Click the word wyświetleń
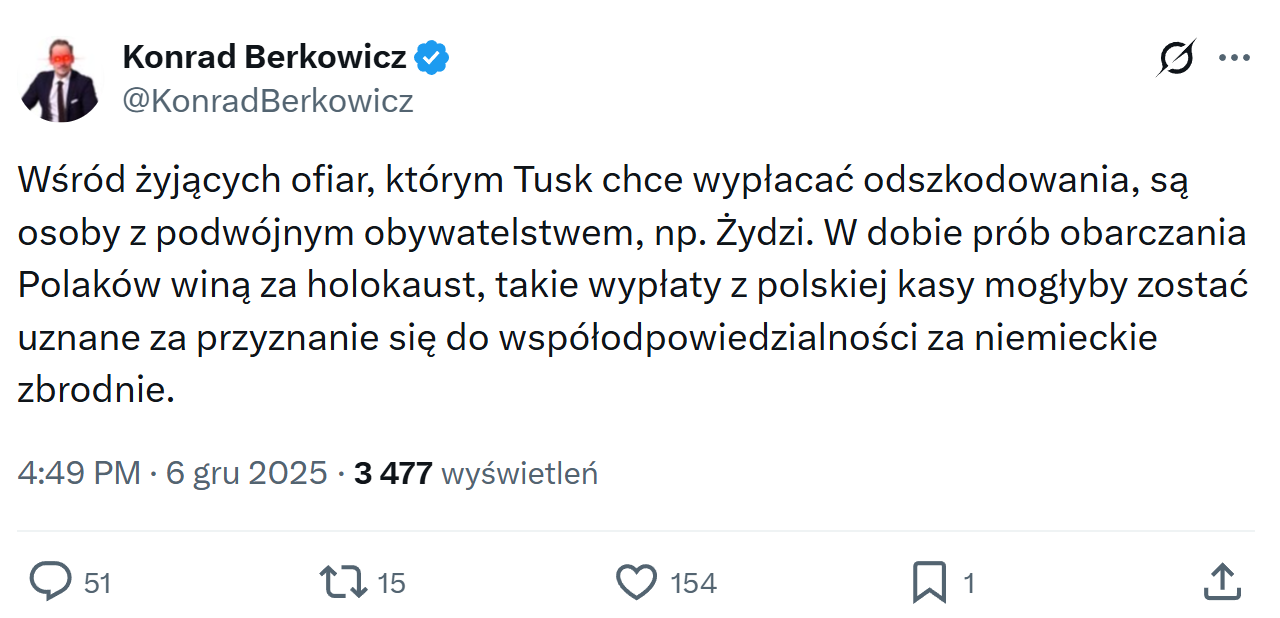Screen dimensions: 1280x618 click(519, 472)
